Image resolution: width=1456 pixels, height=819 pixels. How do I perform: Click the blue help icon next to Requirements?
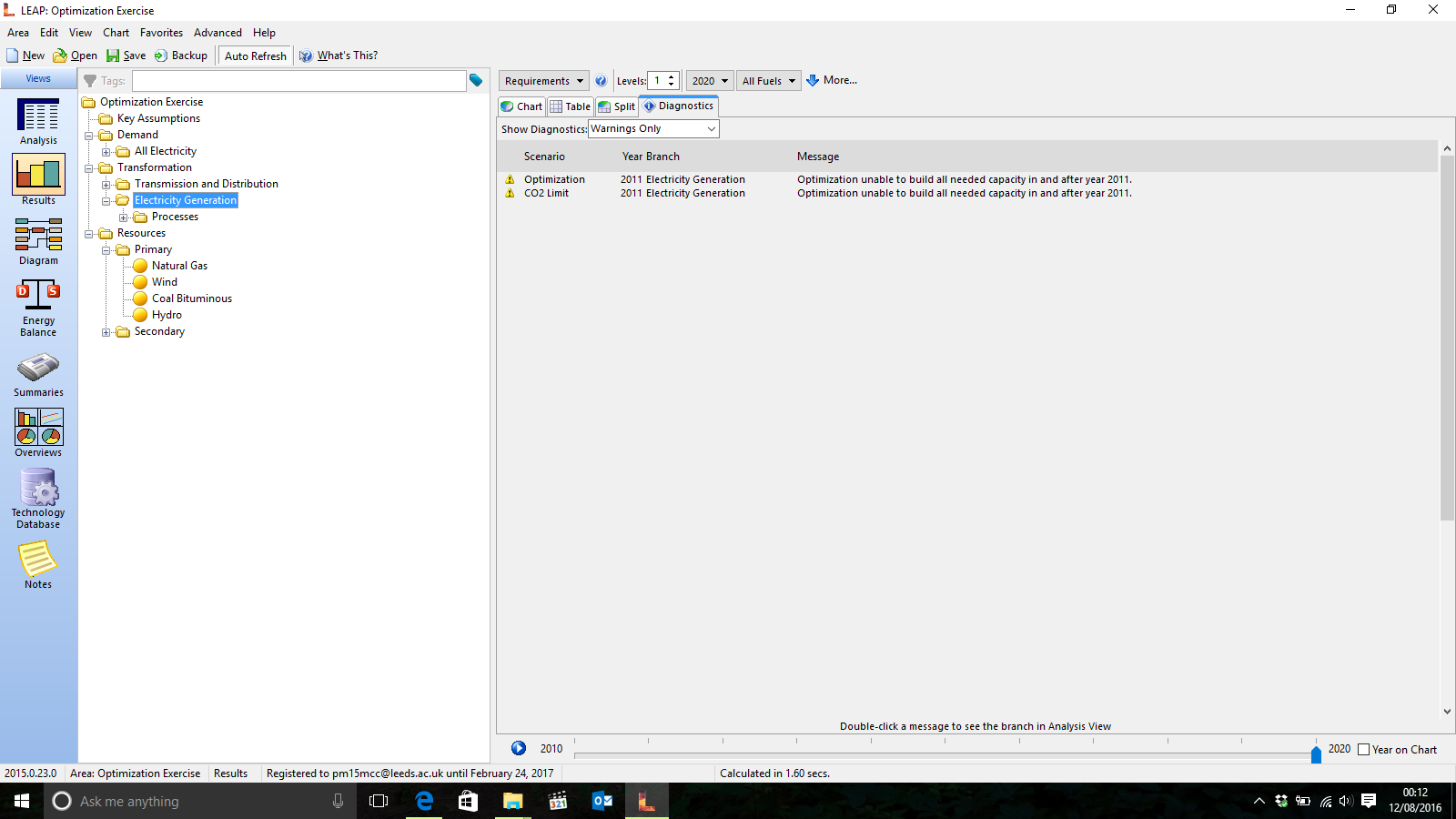601,81
